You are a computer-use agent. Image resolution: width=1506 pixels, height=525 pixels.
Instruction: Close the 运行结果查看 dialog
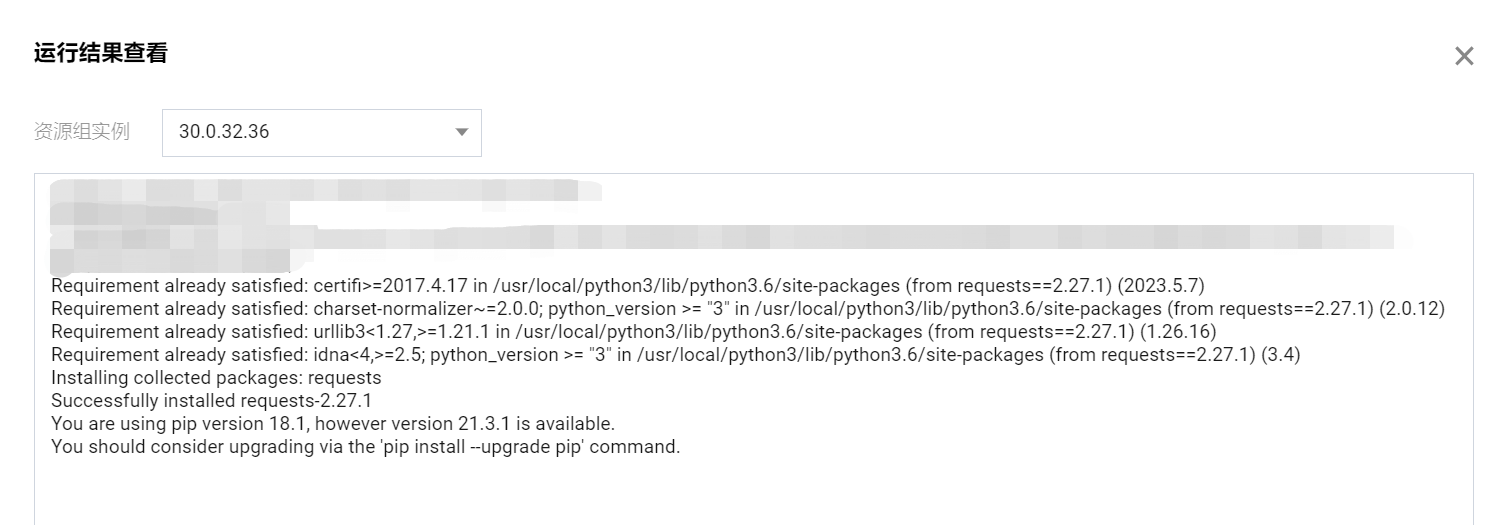coord(1464,56)
